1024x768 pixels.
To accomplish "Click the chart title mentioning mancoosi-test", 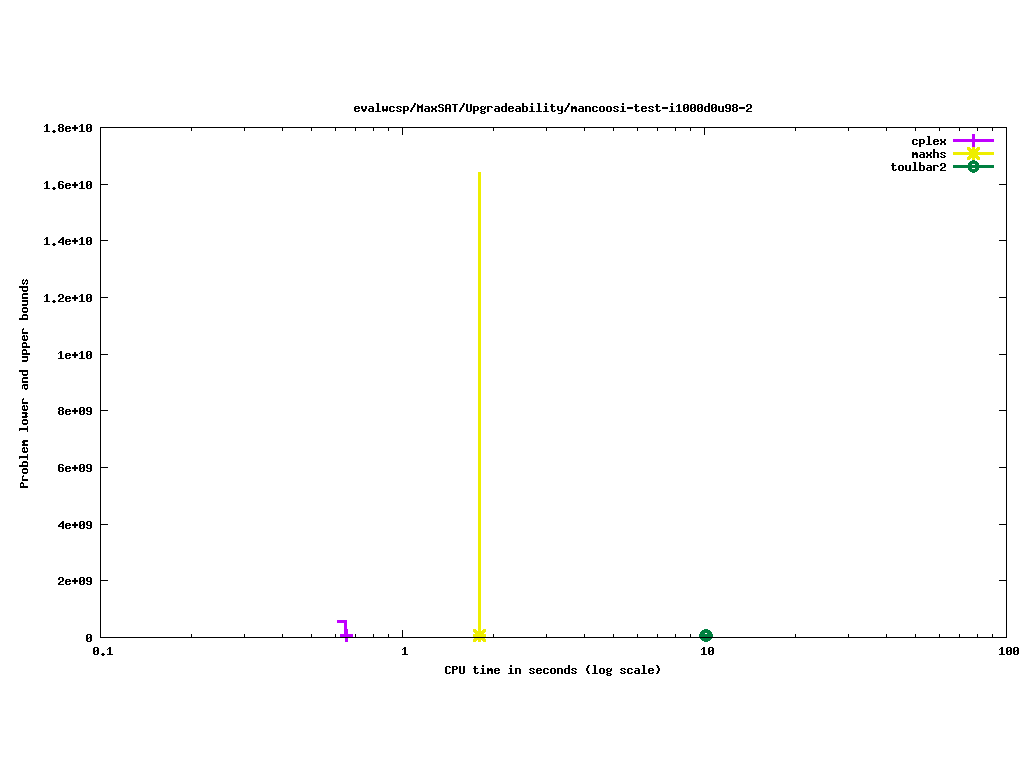I will [x=552, y=108].
